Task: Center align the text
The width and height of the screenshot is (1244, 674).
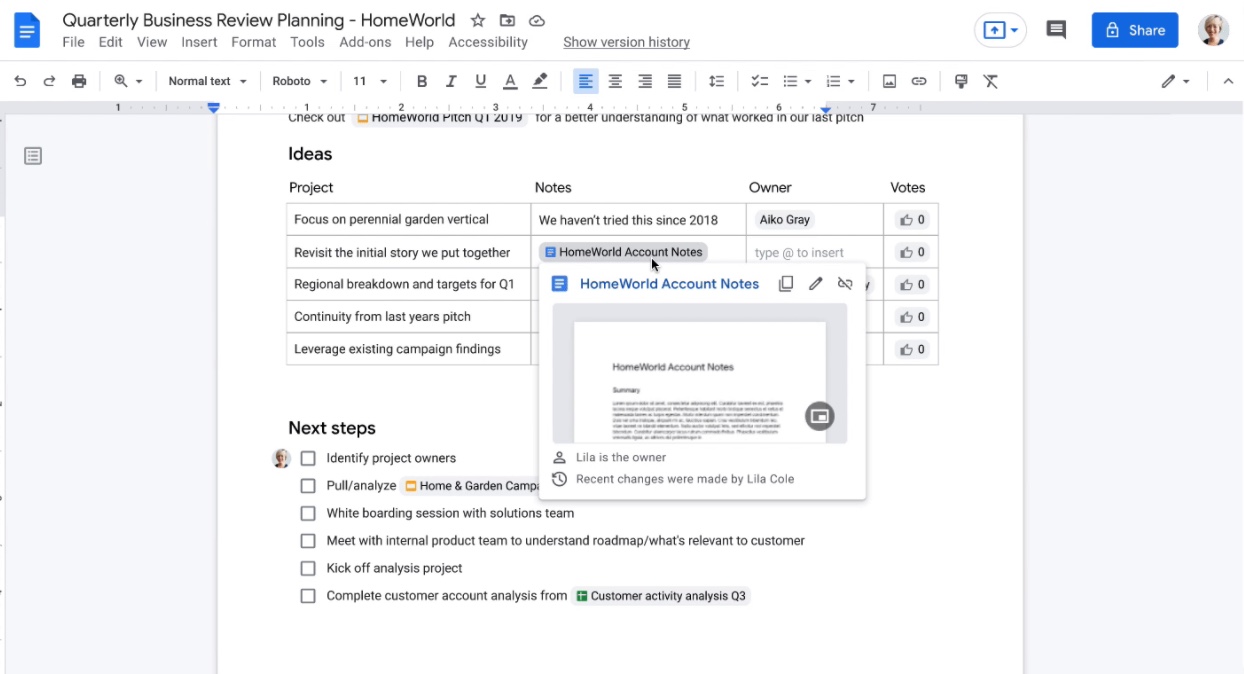Action: 615,81
